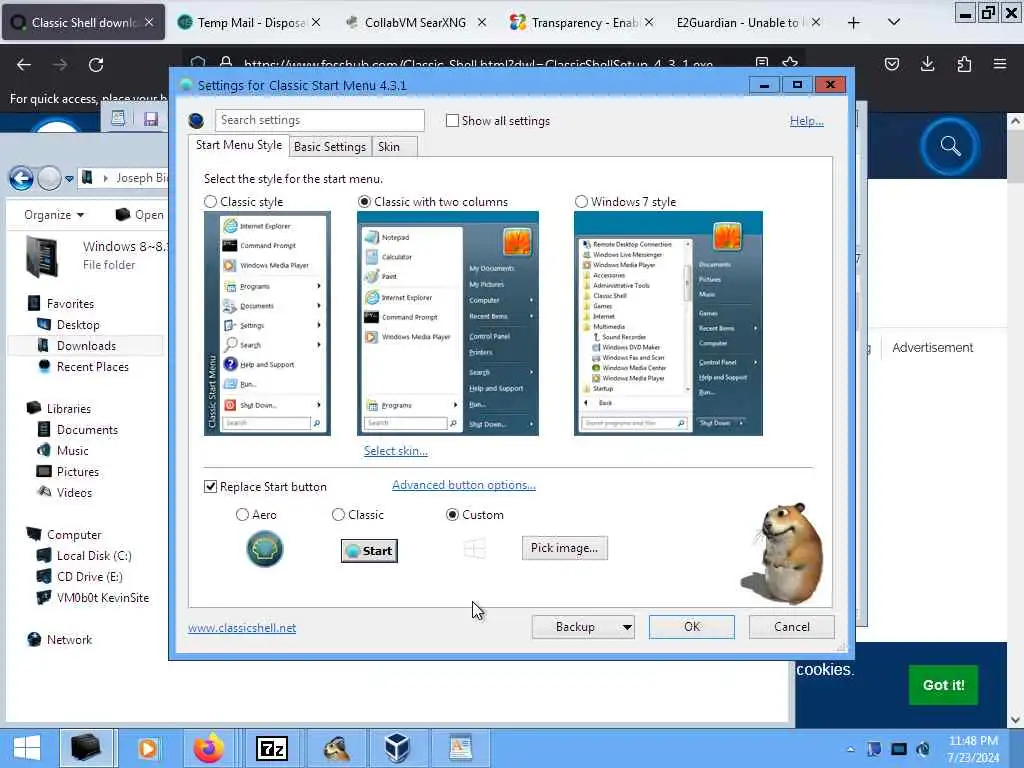Image resolution: width=1024 pixels, height=768 pixels.
Task: Click the Pocket save icon in Firefox
Action: (892, 64)
